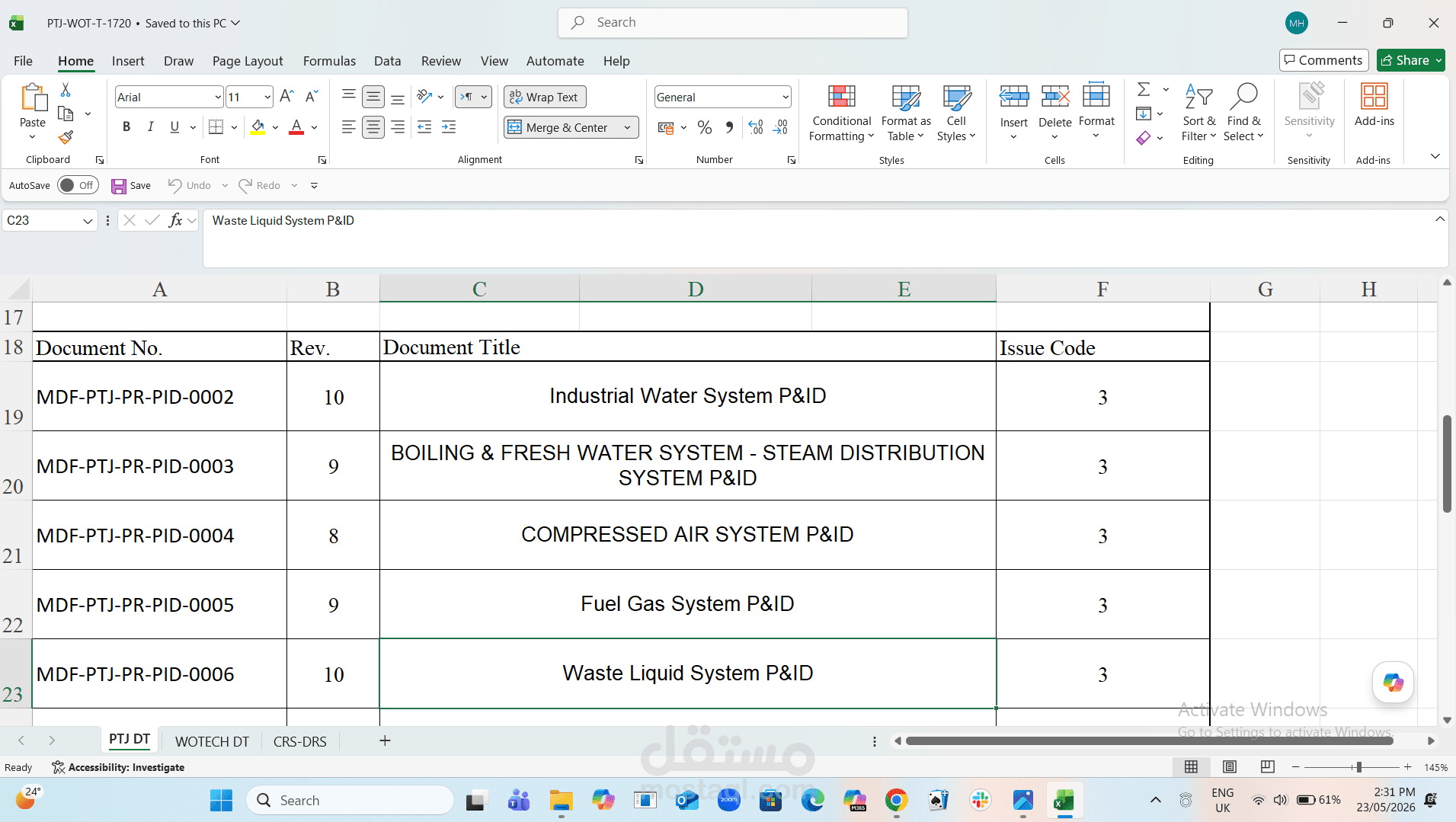Screen dimensions: 1456x822
Task: Toggle Wrap Text for the cell
Action: click(545, 97)
